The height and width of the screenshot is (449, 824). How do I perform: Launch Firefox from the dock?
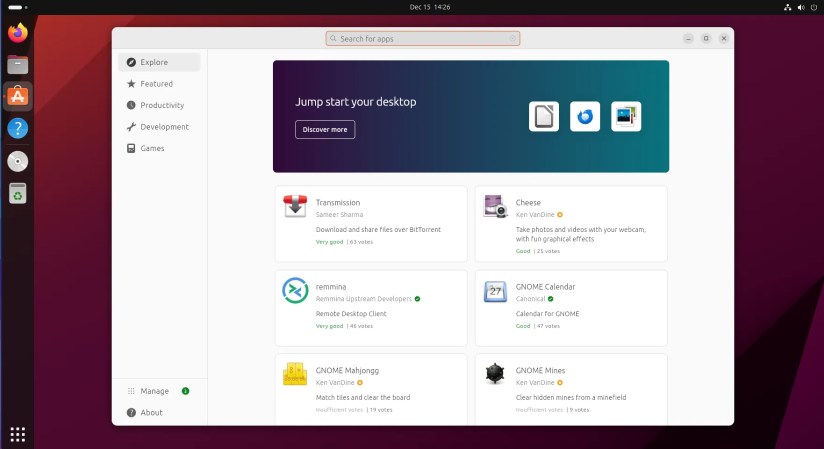tap(18, 33)
